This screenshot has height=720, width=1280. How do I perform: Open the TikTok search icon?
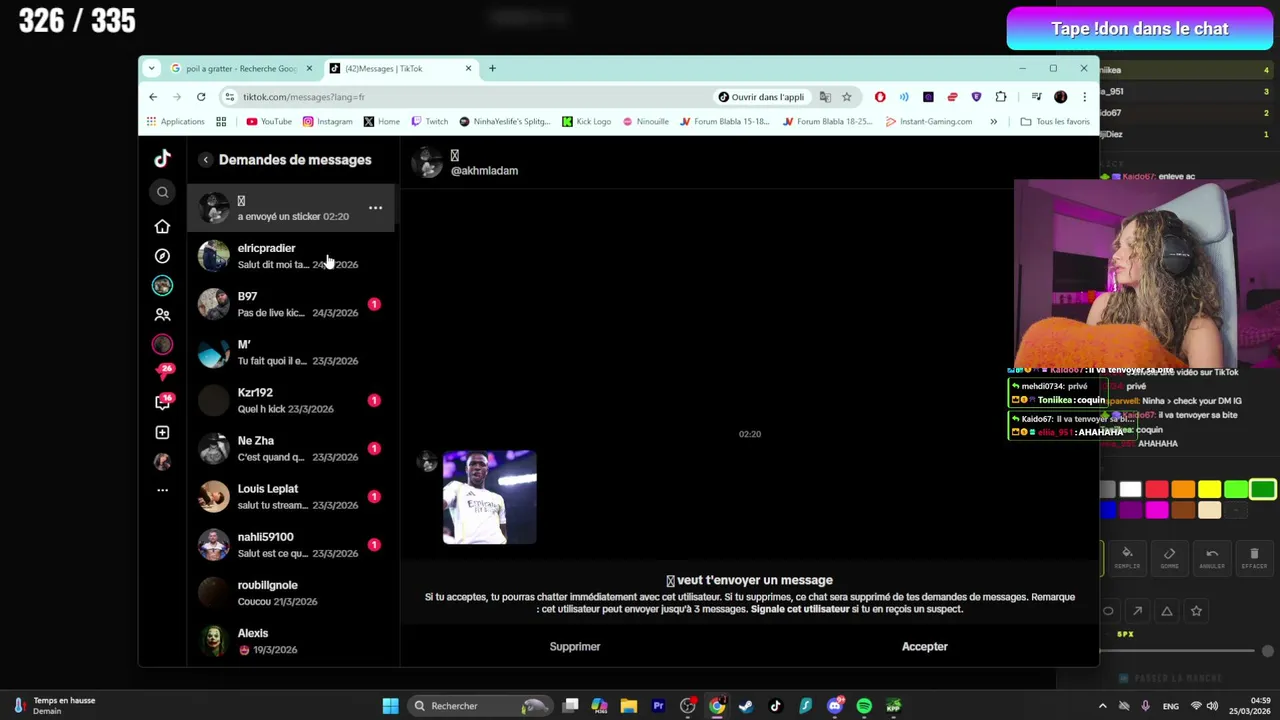[162, 192]
